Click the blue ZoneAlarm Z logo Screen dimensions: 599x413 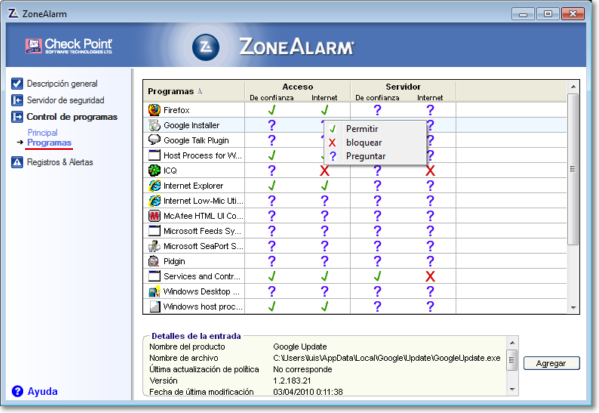click(206, 47)
